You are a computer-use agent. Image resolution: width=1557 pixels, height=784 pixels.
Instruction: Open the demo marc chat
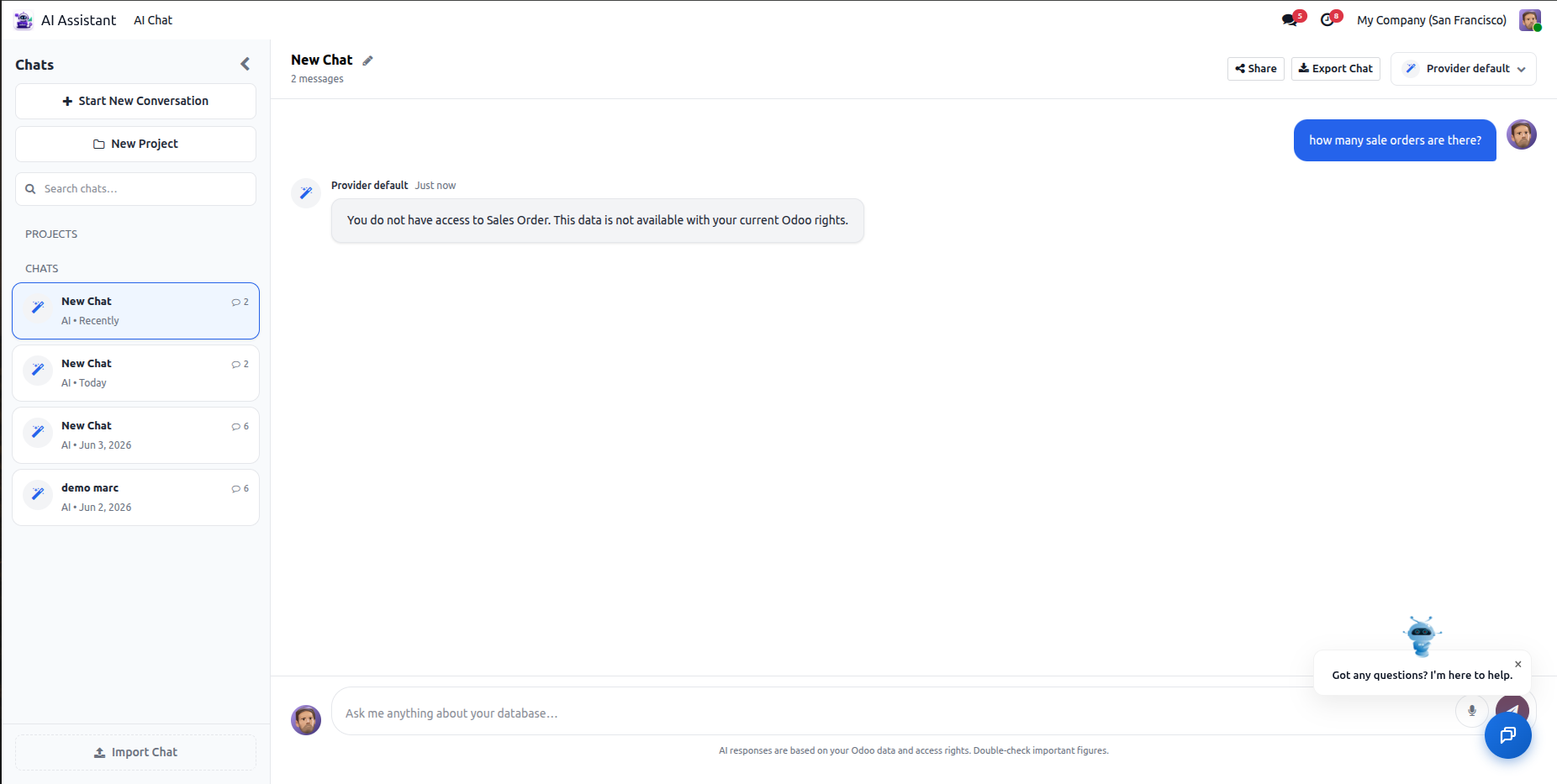[x=135, y=497]
